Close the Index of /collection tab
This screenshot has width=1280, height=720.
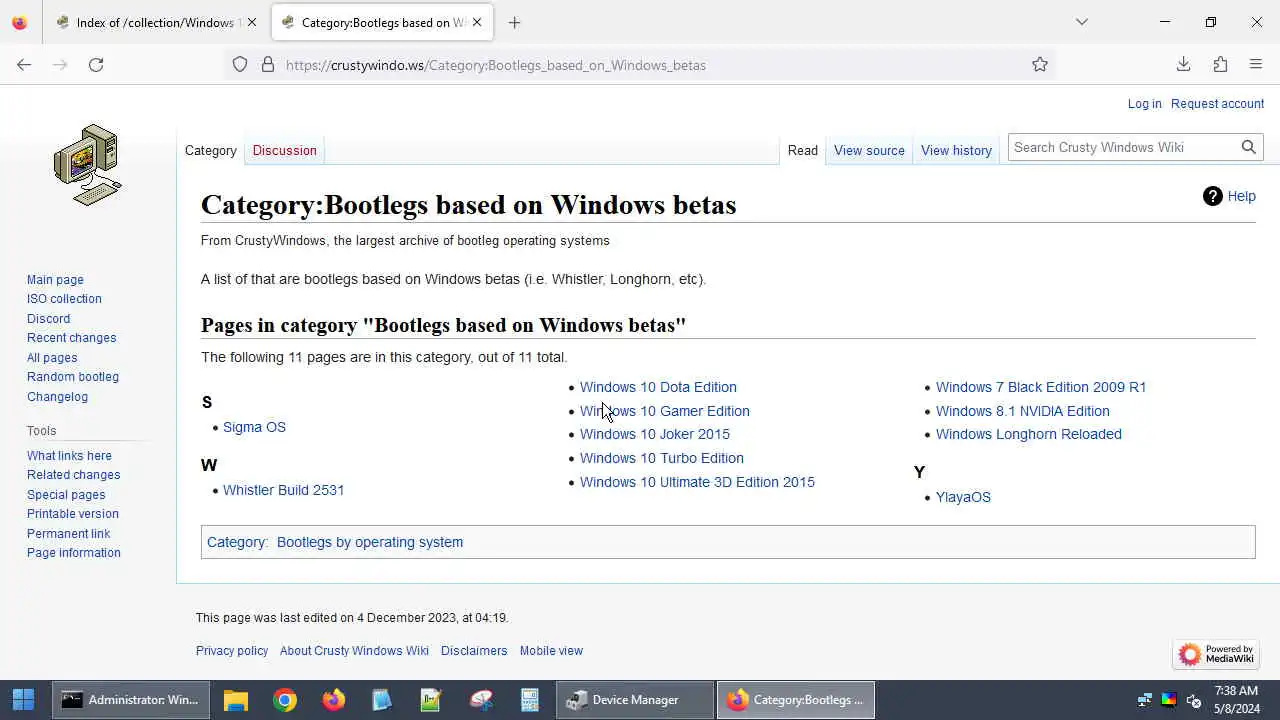[x=251, y=22]
